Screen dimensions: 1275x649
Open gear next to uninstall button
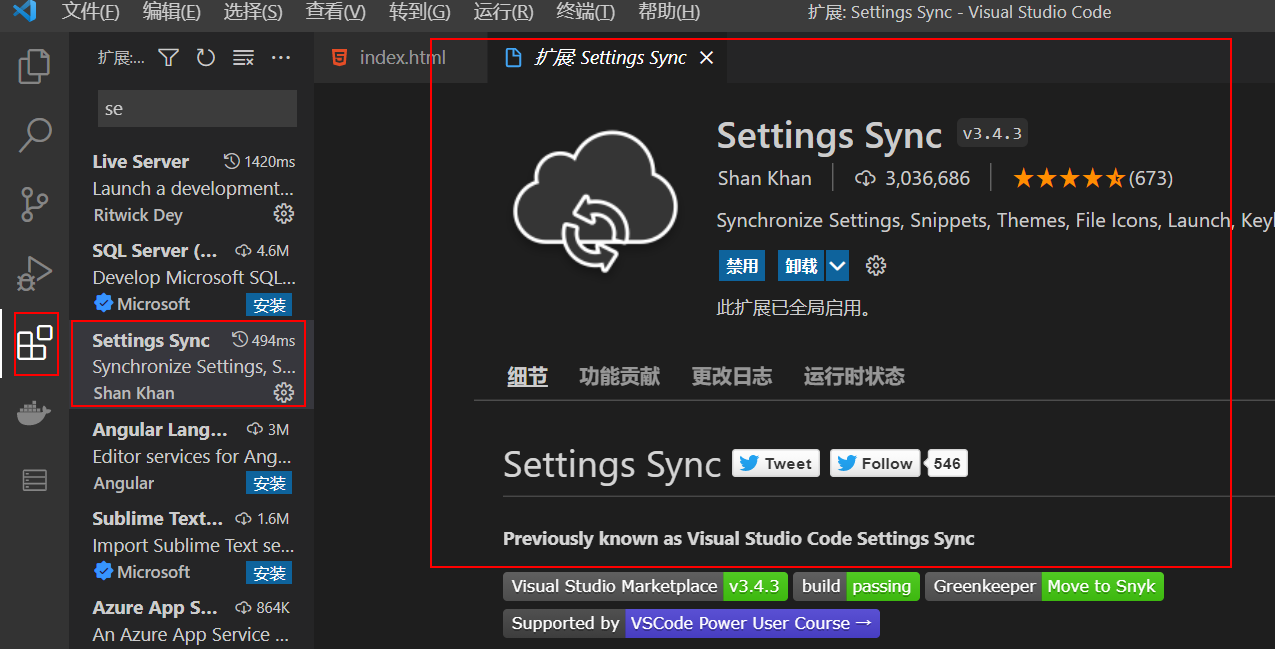tap(876, 266)
